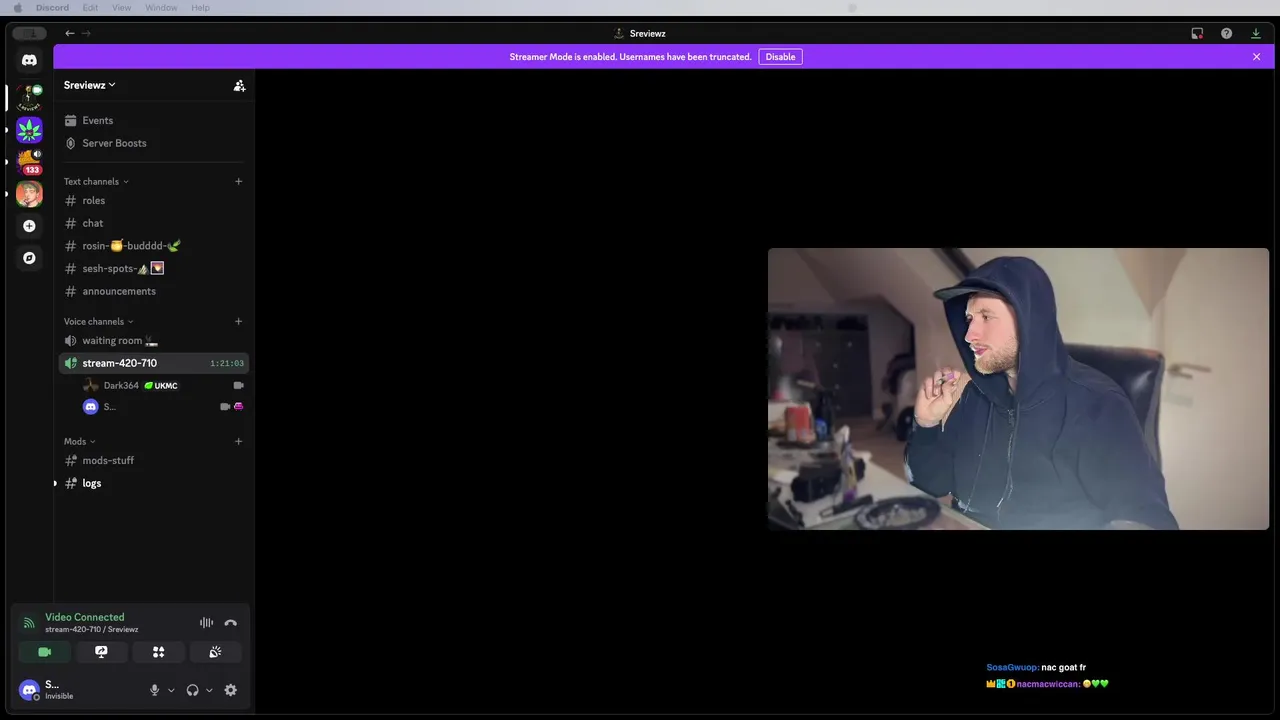Select the stream-420-710 voice channel
This screenshot has width=1280, height=720.
pos(152,363)
